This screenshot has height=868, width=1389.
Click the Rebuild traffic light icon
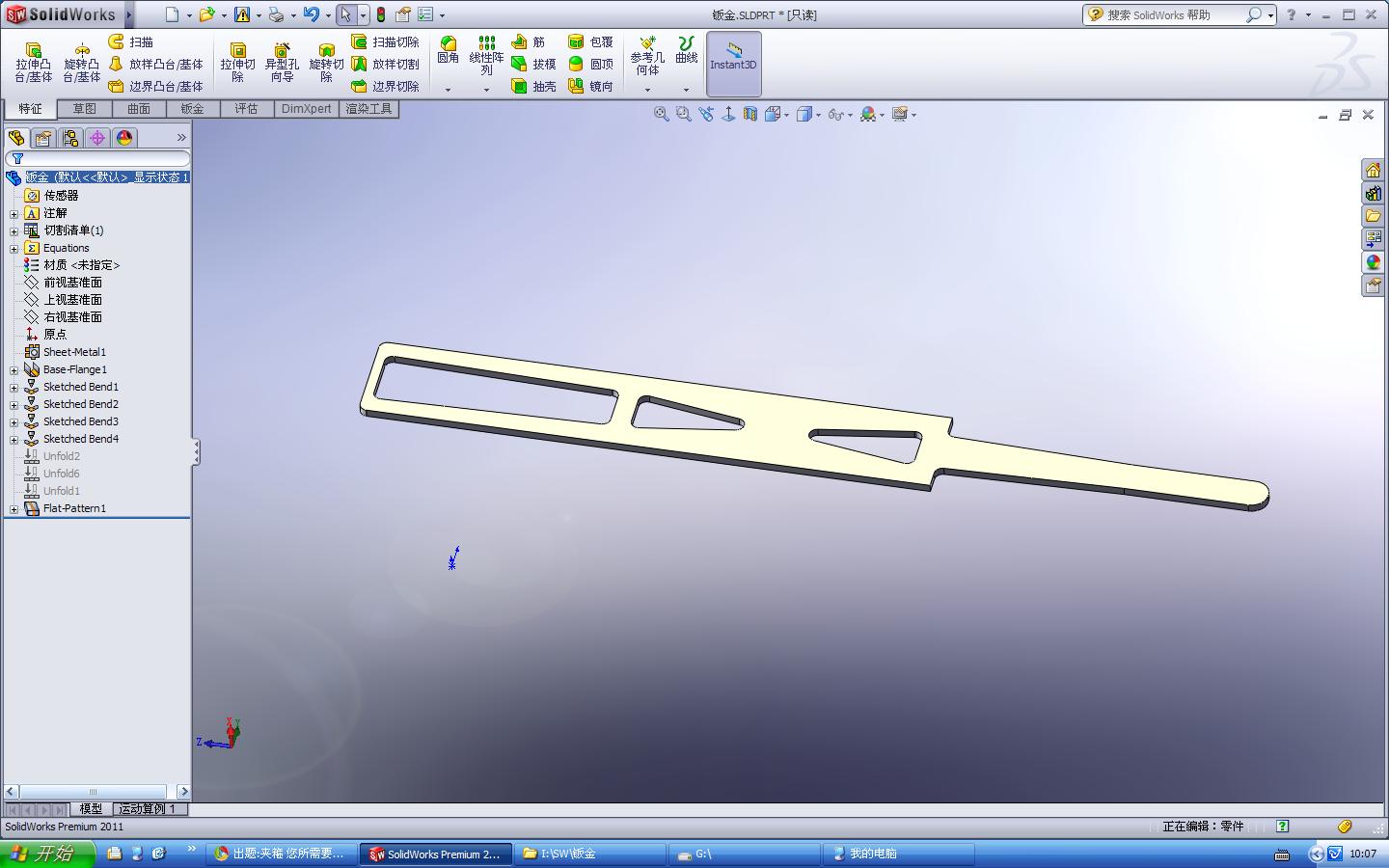[x=381, y=14]
